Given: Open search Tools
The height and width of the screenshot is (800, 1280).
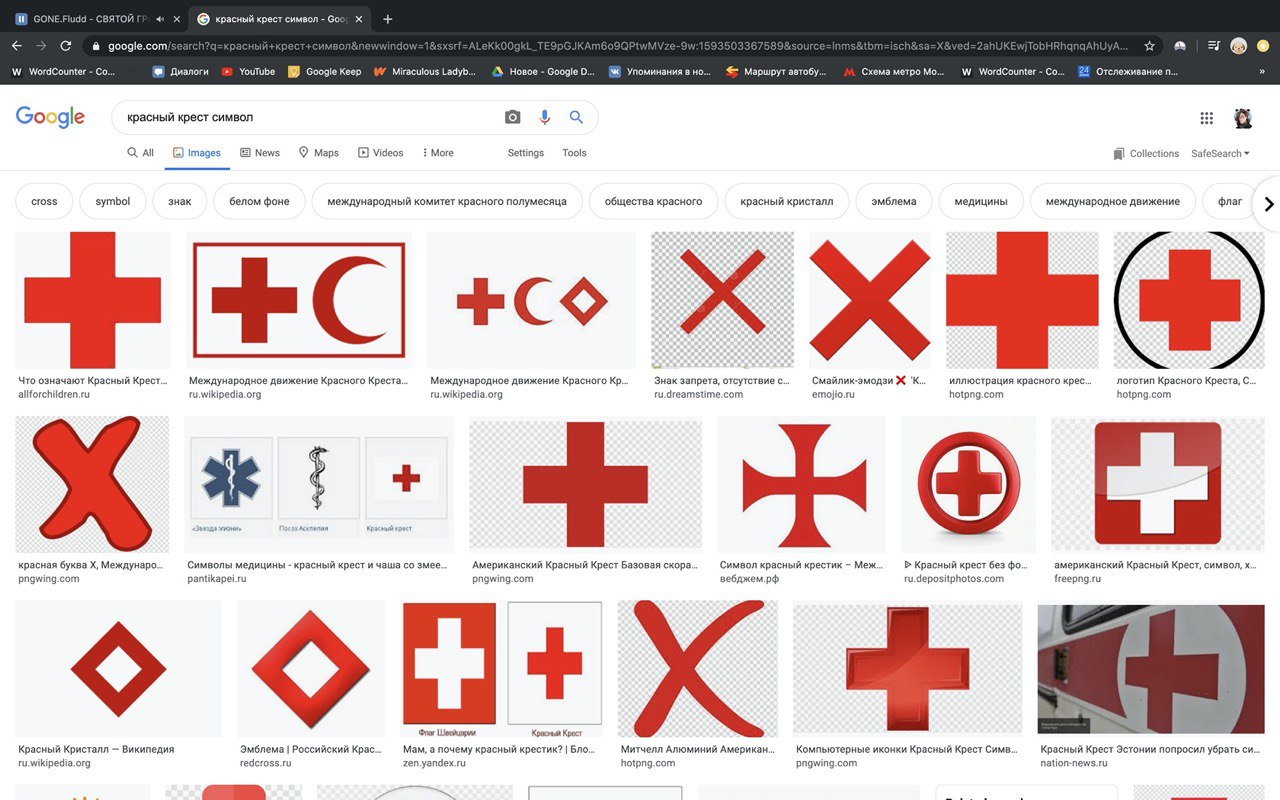Looking at the screenshot, I should (574, 153).
